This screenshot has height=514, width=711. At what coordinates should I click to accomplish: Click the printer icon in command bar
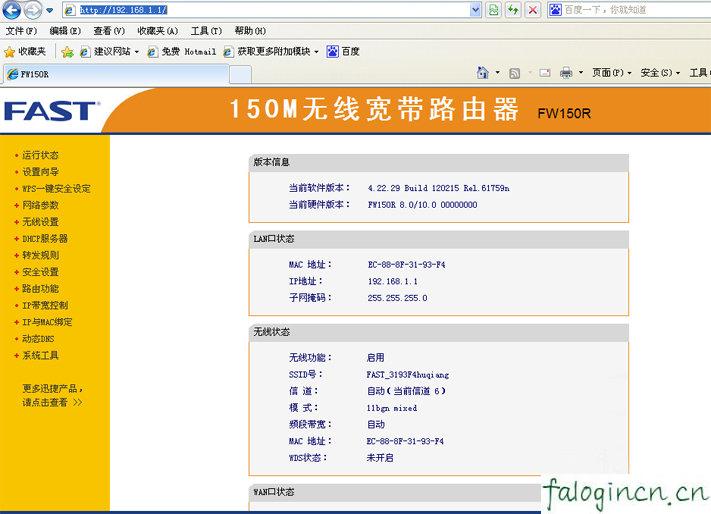pyautogui.click(x=566, y=73)
